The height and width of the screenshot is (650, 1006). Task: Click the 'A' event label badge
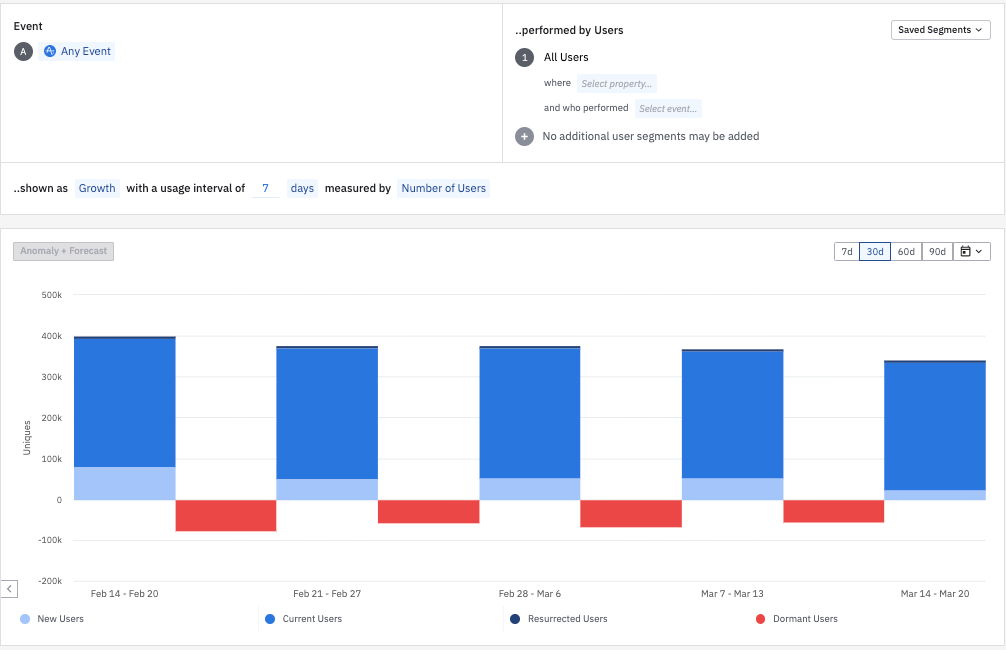(x=23, y=51)
